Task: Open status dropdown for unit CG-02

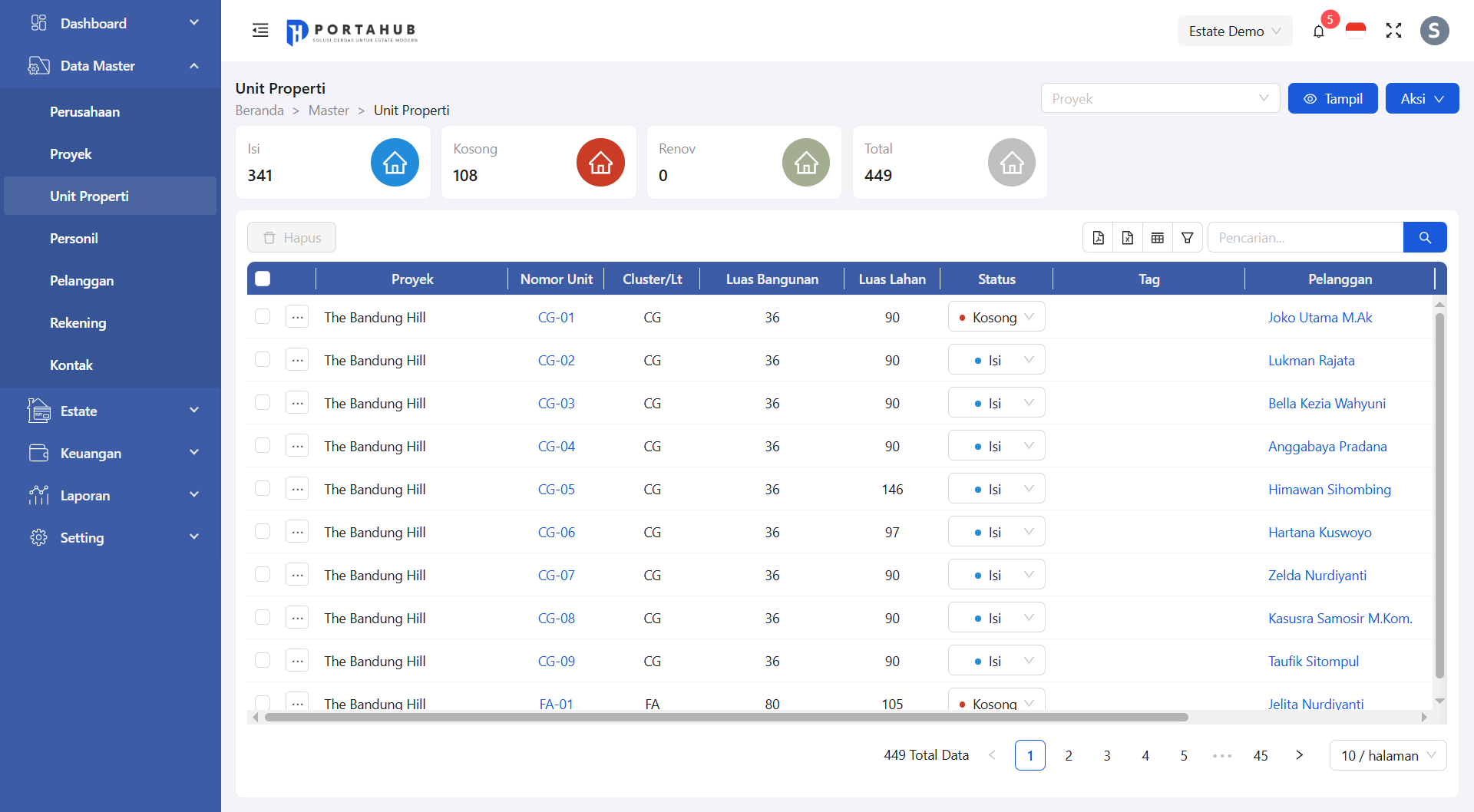Action: [996, 360]
